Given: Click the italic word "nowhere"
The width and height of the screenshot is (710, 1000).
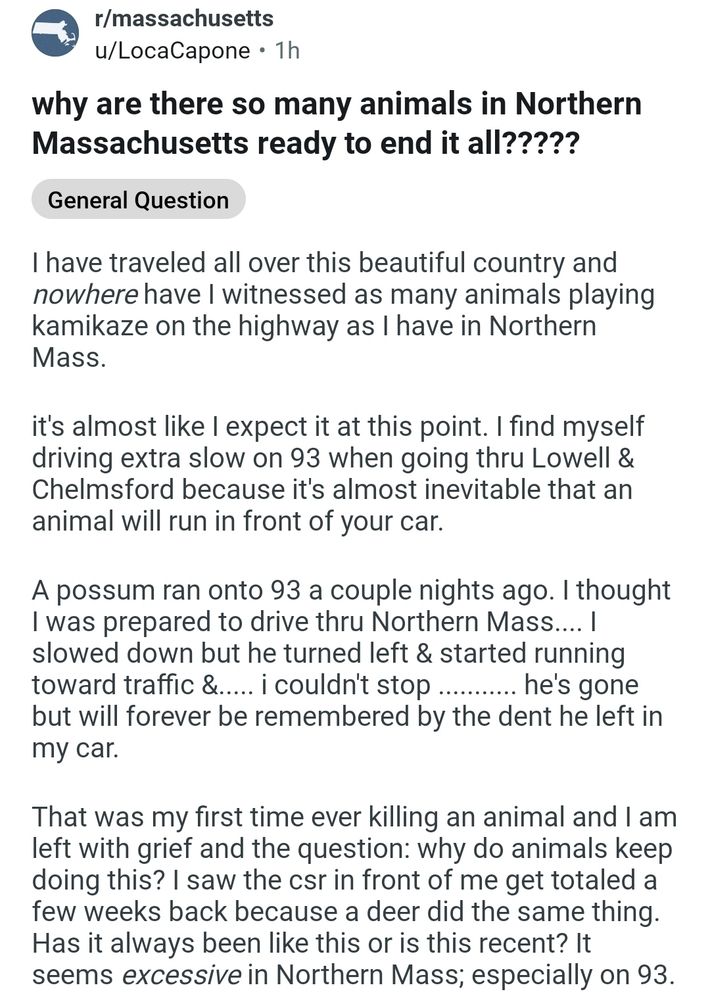Looking at the screenshot, I should 85,295.
